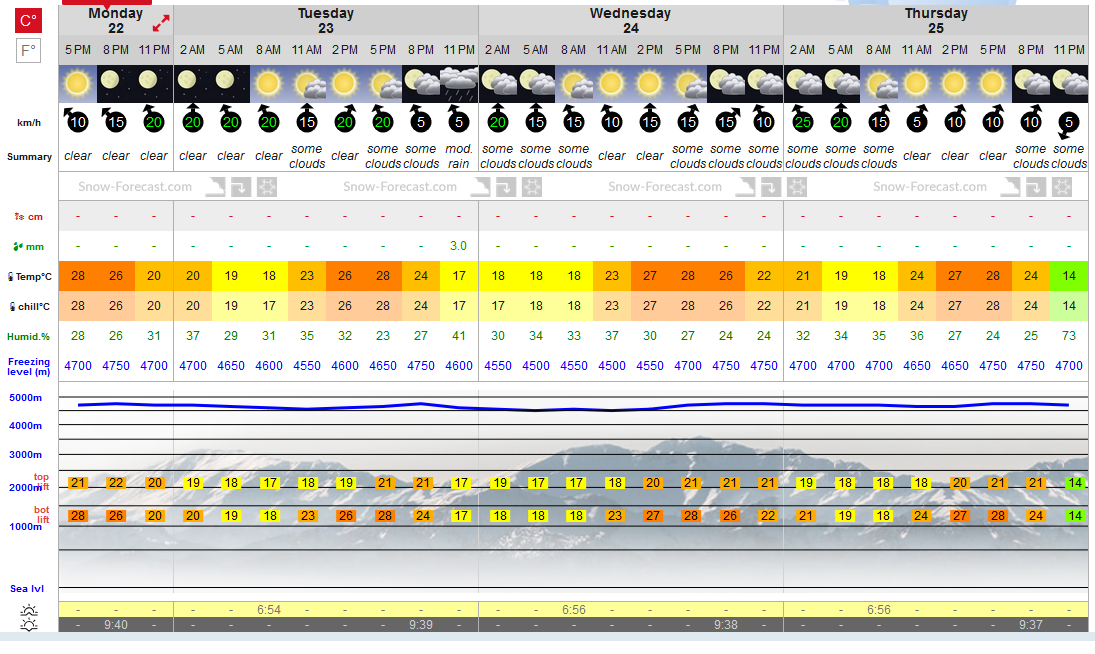The image size is (1095, 654).
Task: Click Tuesday 11 AM wind icon showing 15
Action: [307, 121]
